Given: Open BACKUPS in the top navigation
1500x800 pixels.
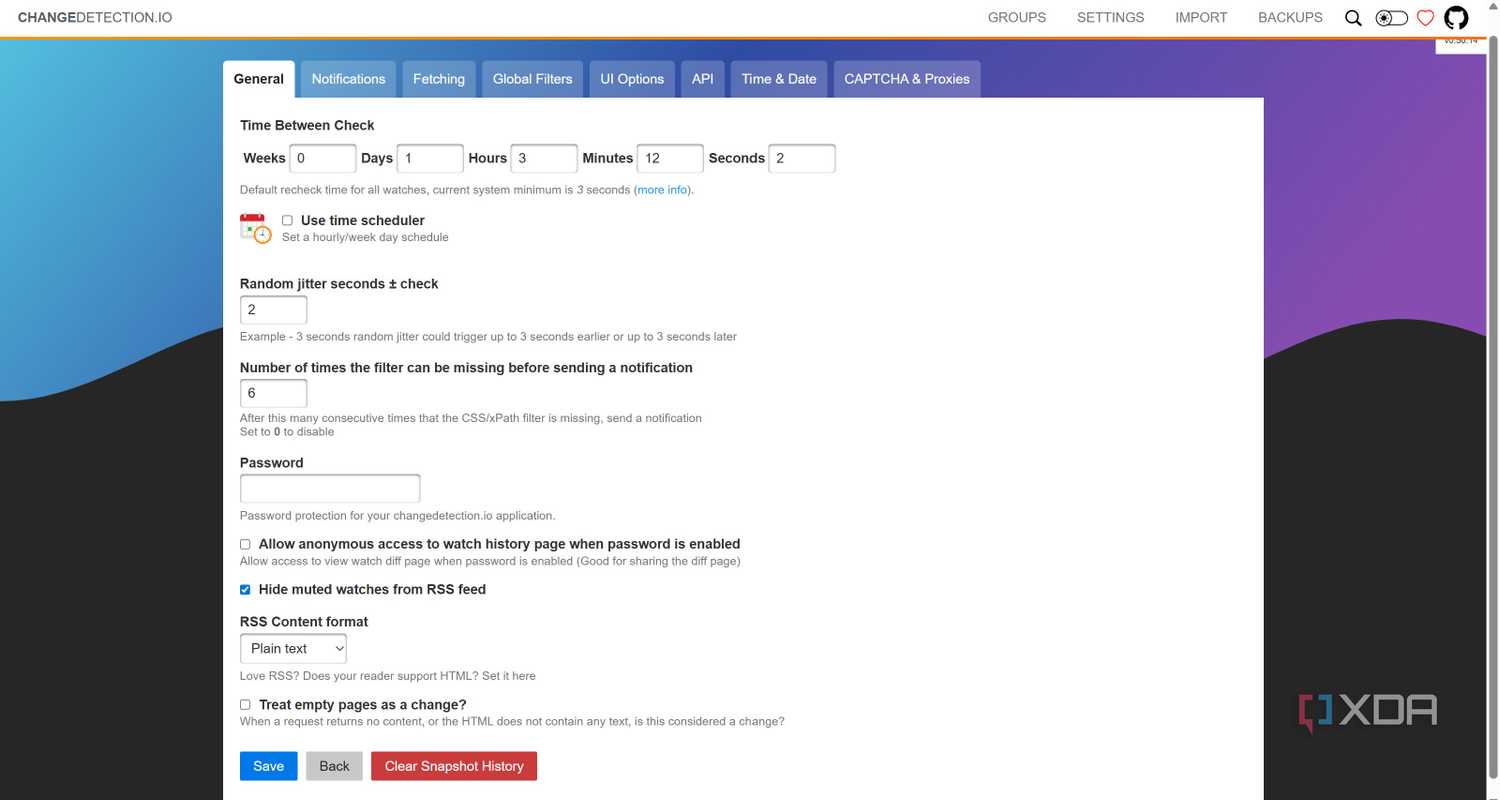Looking at the screenshot, I should tap(1290, 18).
